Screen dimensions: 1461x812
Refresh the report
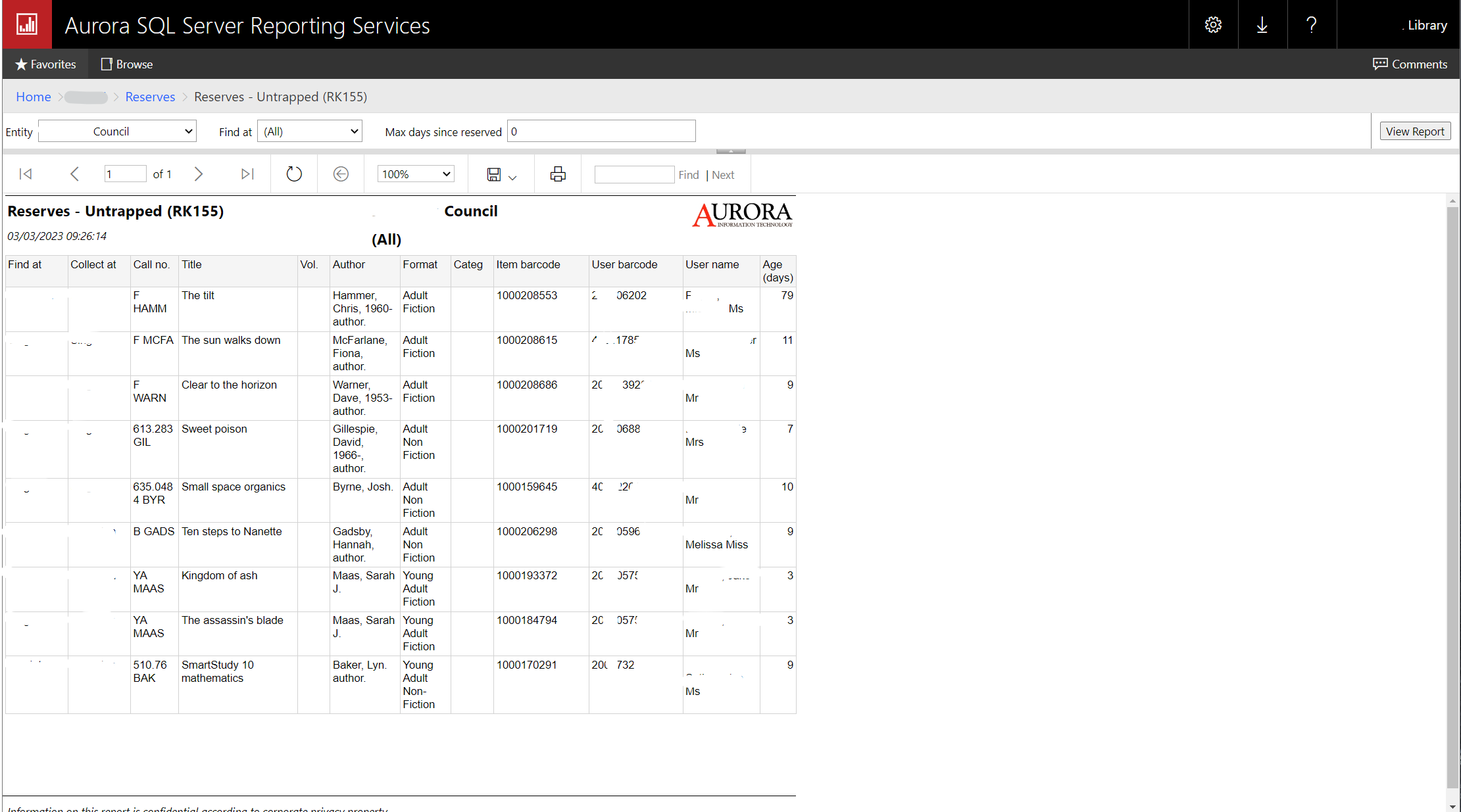point(294,174)
